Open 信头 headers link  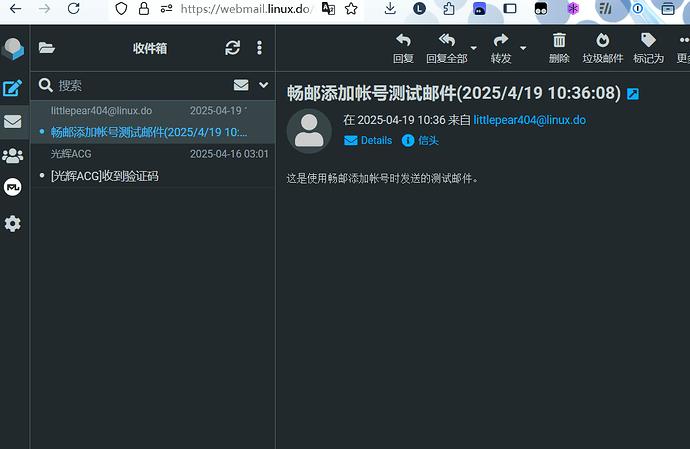tap(420, 140)
